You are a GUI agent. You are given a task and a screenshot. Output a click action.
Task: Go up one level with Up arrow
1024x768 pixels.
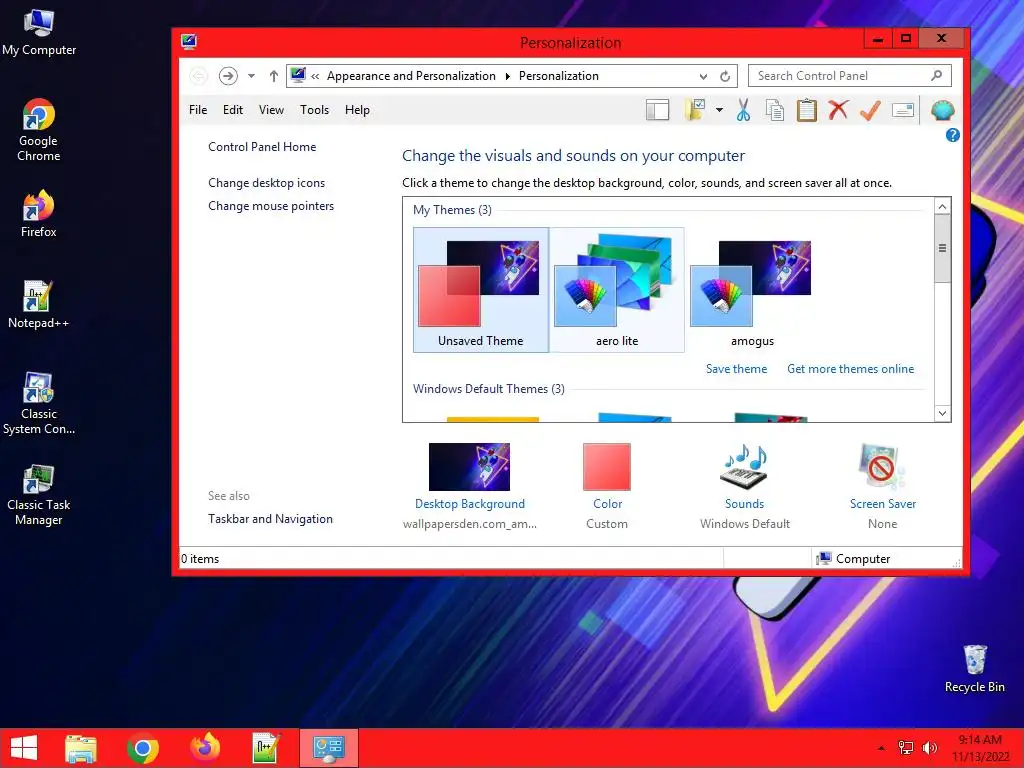274,76
